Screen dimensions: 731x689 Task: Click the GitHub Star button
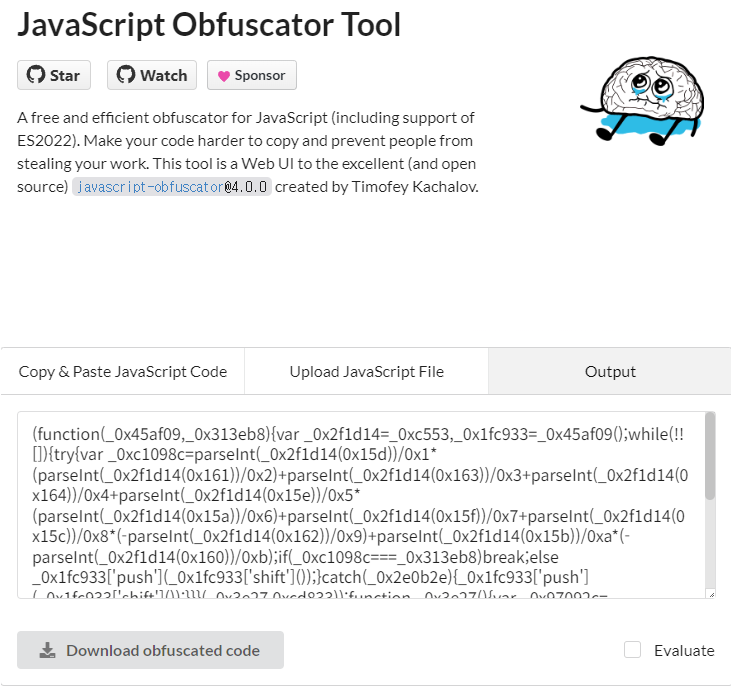(x=54, y=75)
